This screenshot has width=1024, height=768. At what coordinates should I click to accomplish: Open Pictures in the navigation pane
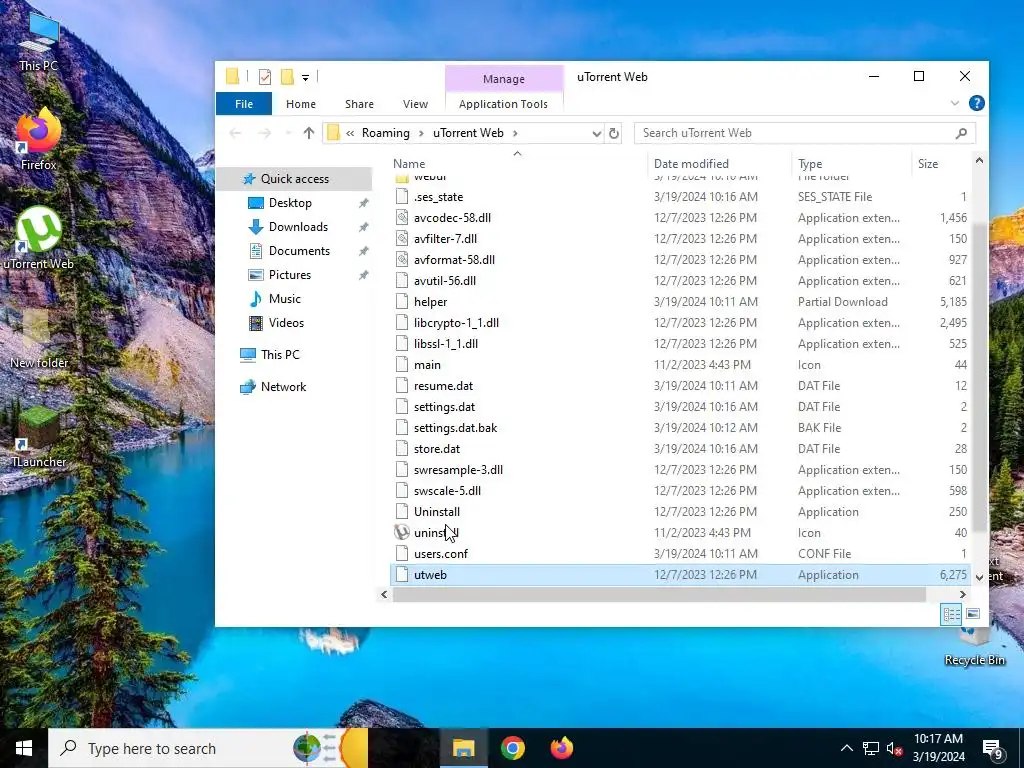[289, 275]
